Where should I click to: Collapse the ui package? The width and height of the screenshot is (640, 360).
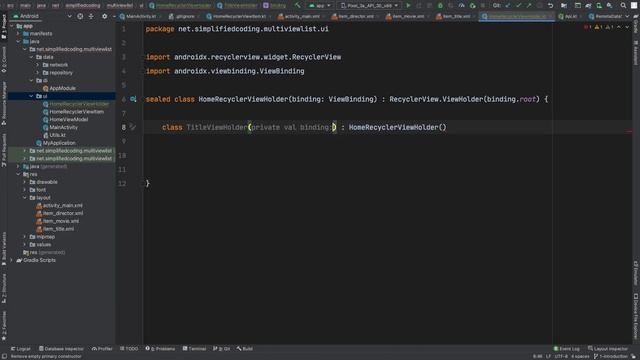pos(31,96)
